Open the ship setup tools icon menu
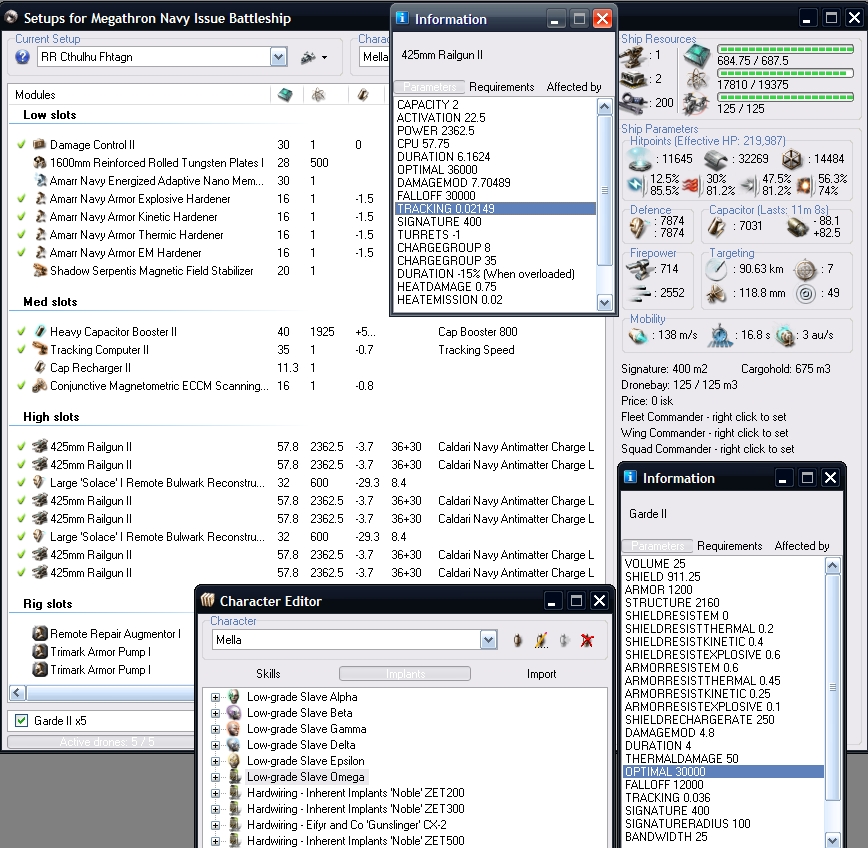This screenshot has width=868, height=848. coord(313,56)
